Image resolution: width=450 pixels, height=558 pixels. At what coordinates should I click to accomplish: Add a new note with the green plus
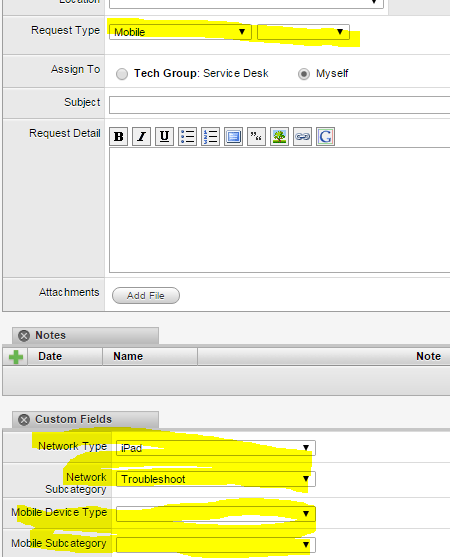tap(16, 357)
